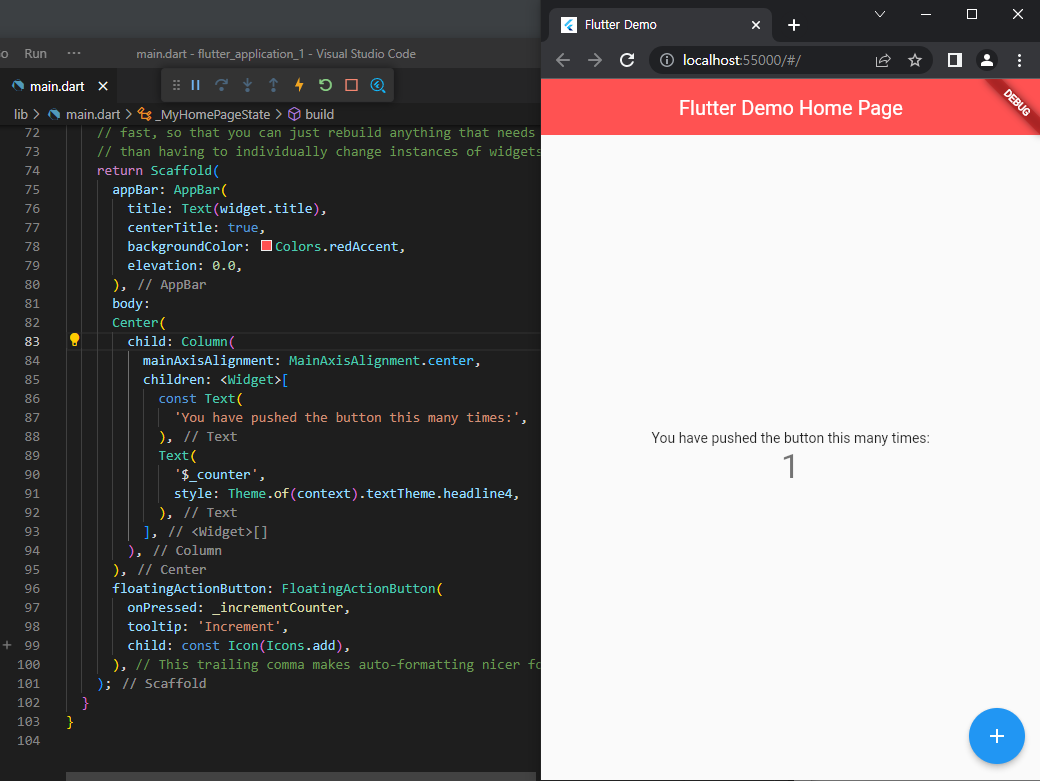Open the browser profile avatar
1040x781 pixels.
click(986, 60)
